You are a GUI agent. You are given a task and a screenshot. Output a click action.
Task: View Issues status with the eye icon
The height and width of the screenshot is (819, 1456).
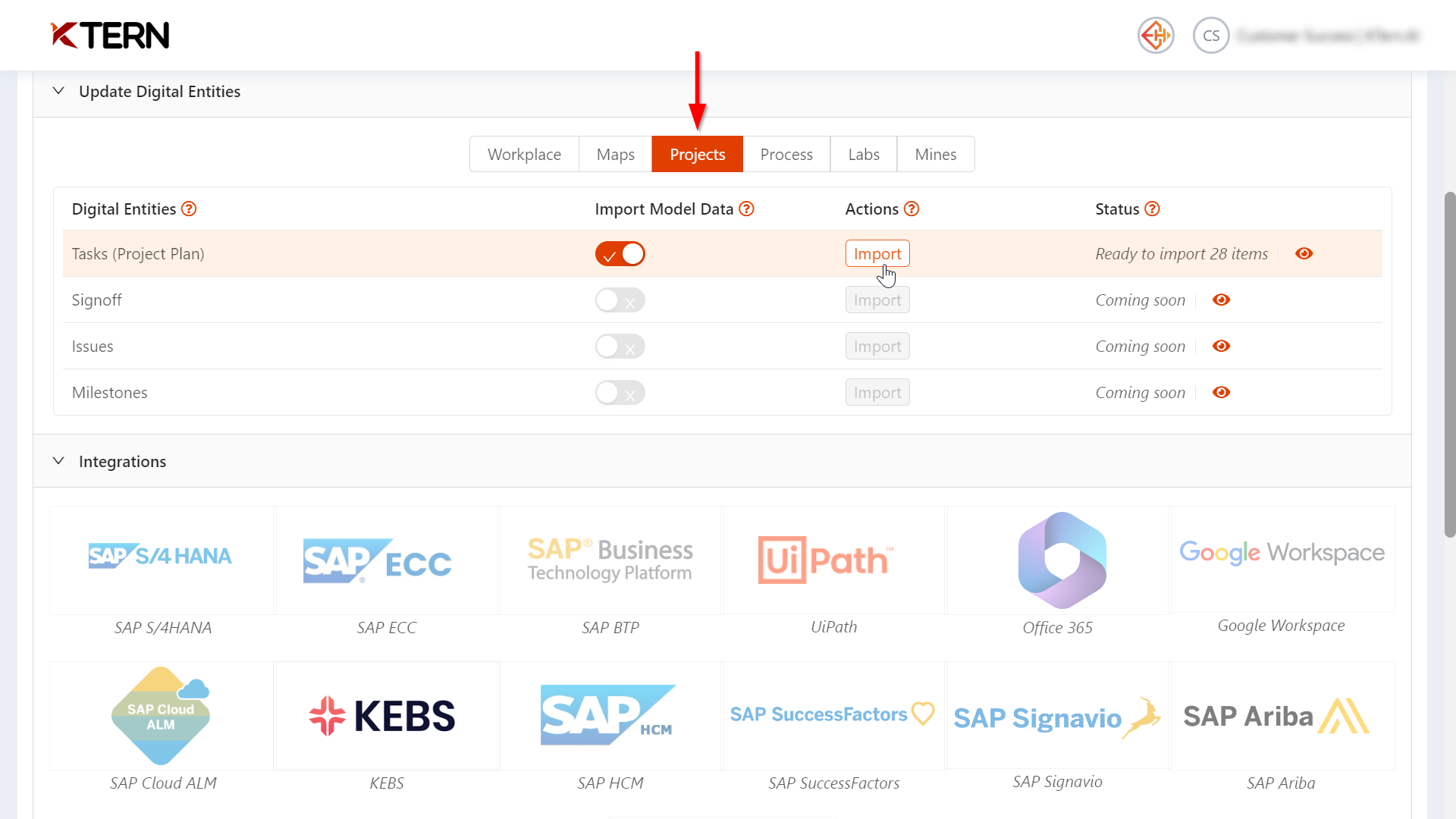[1221, 346]
